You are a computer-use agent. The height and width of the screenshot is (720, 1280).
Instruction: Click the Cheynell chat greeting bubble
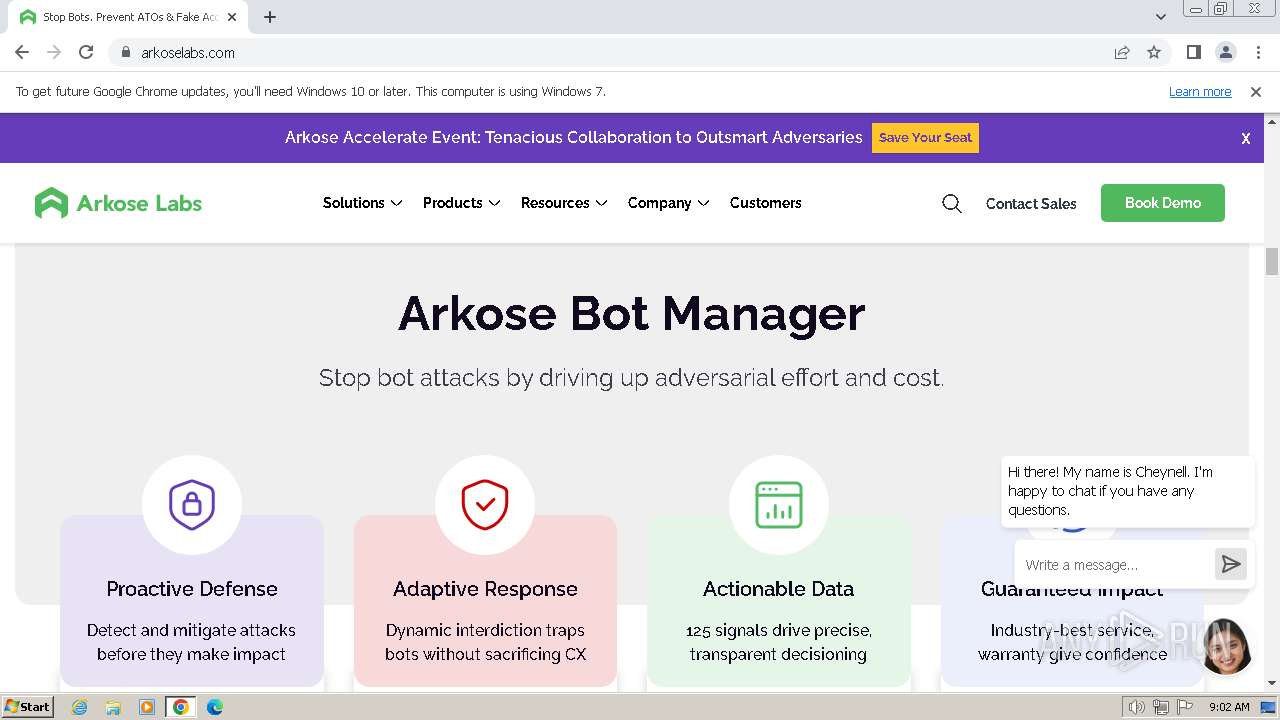click(x=1127, y=491)
